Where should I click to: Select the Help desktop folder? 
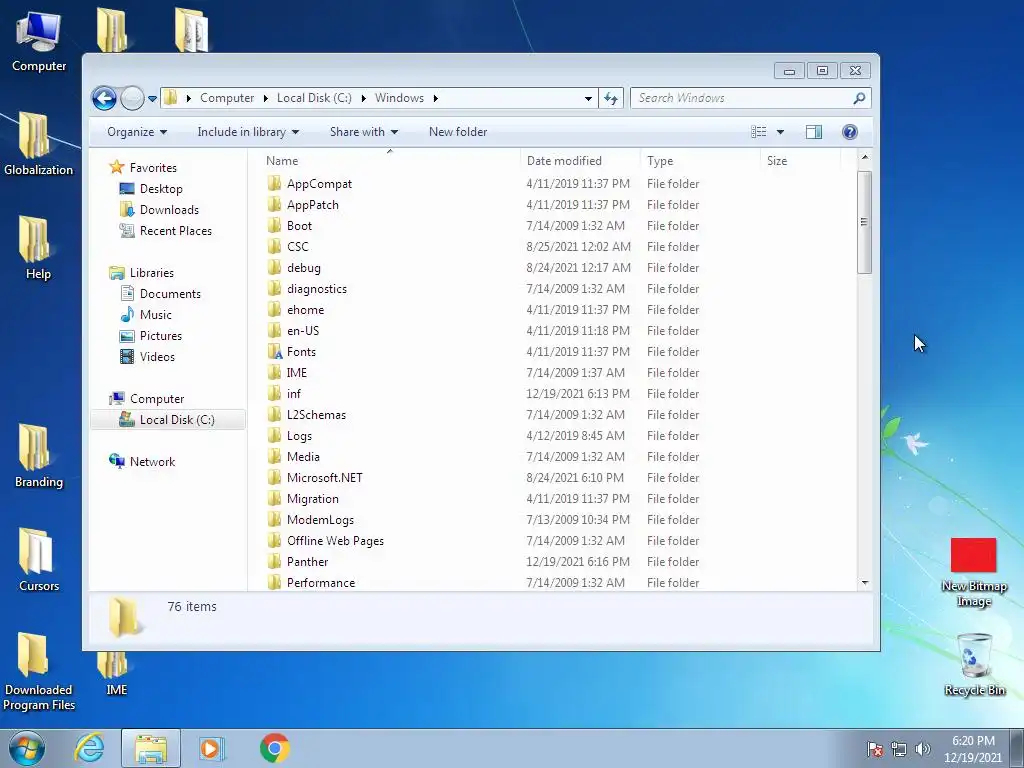[38, 248]
